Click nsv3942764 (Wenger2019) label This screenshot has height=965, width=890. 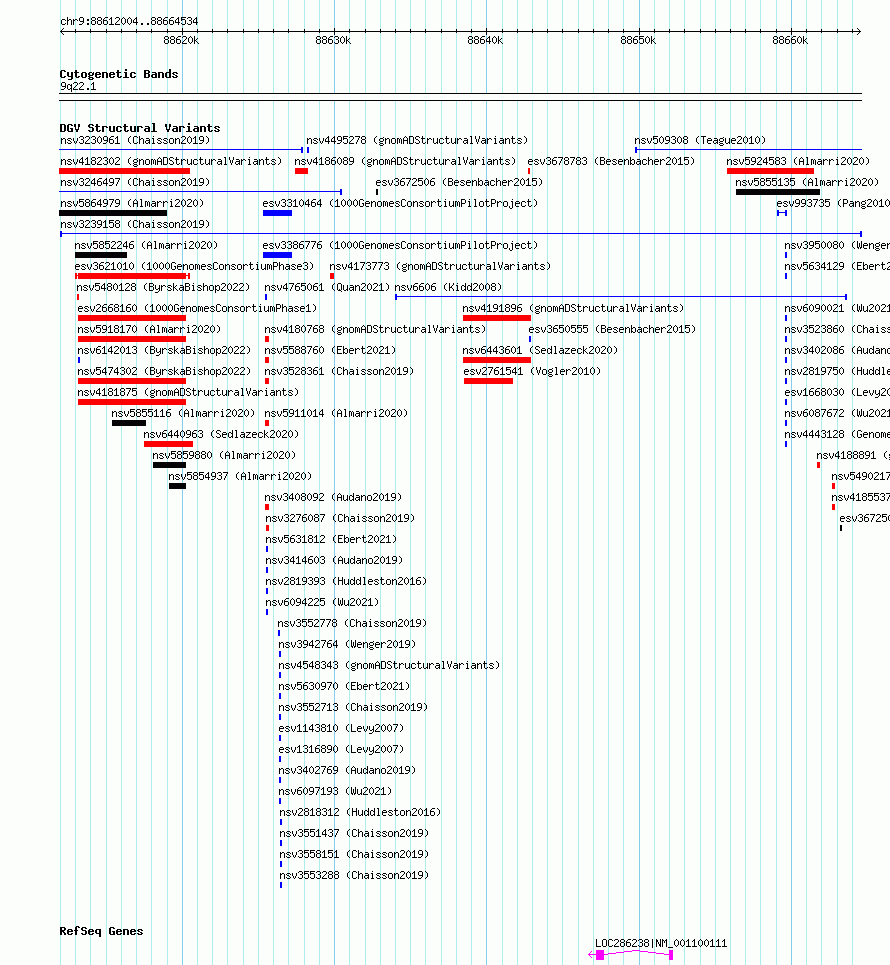tap(347, 644)
